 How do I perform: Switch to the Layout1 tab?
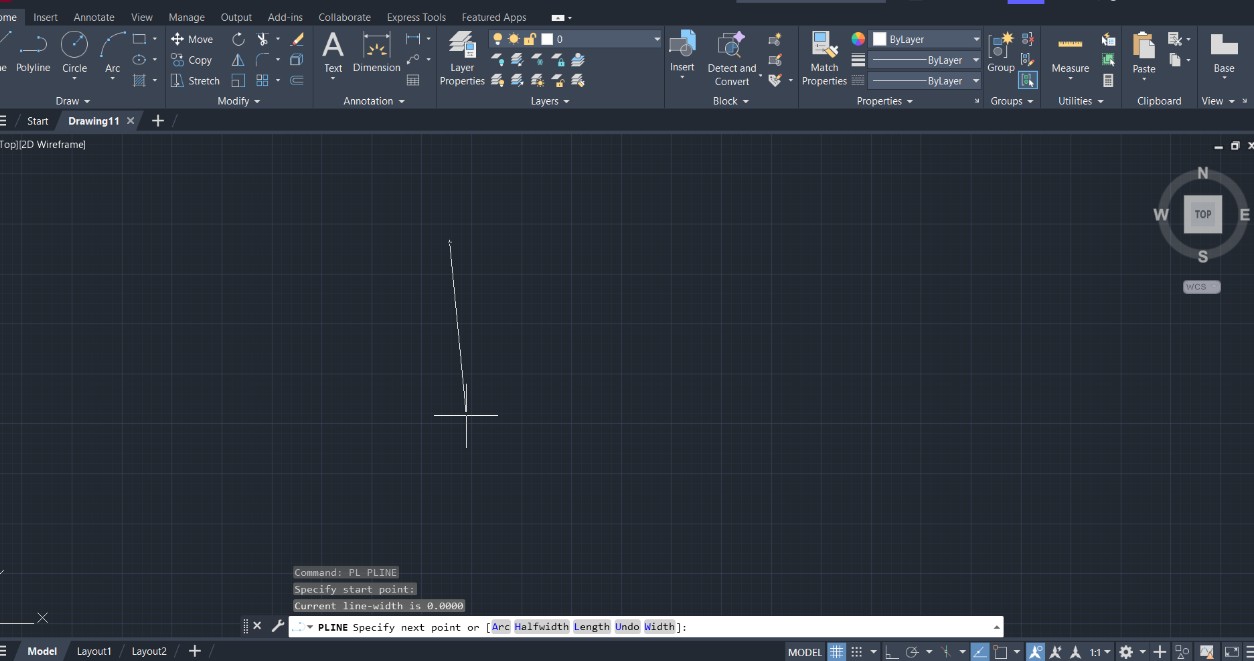click(94, 651)
